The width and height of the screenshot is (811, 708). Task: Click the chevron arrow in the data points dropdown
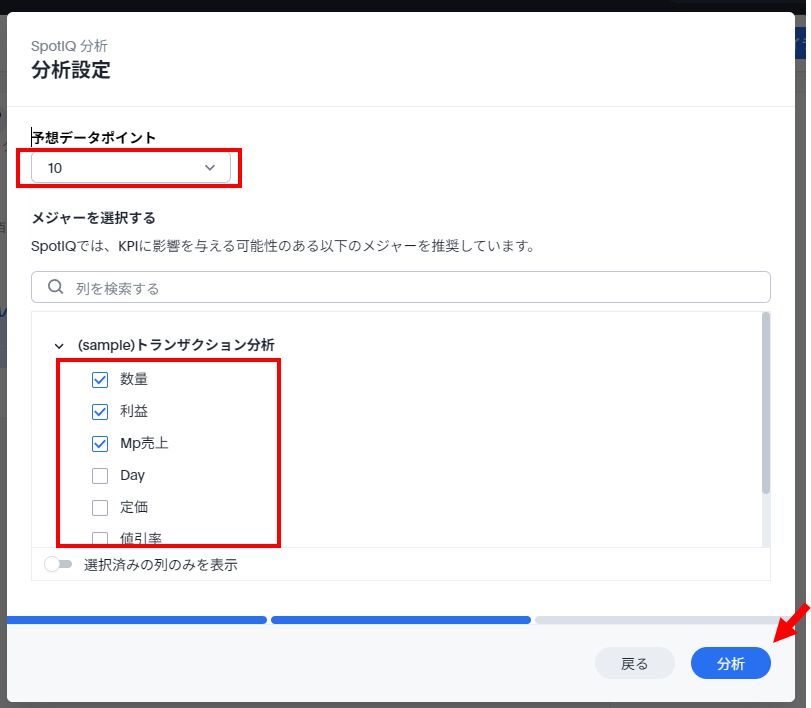(210, 168)
